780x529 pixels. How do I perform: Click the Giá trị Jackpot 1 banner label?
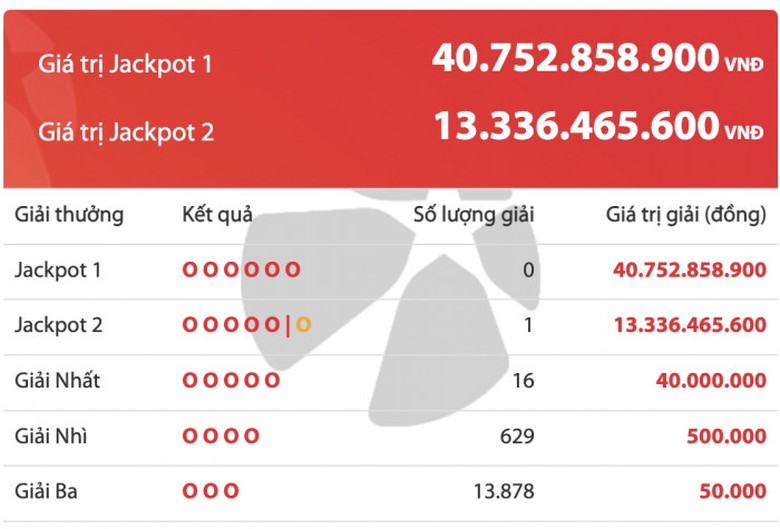[125, 64]
